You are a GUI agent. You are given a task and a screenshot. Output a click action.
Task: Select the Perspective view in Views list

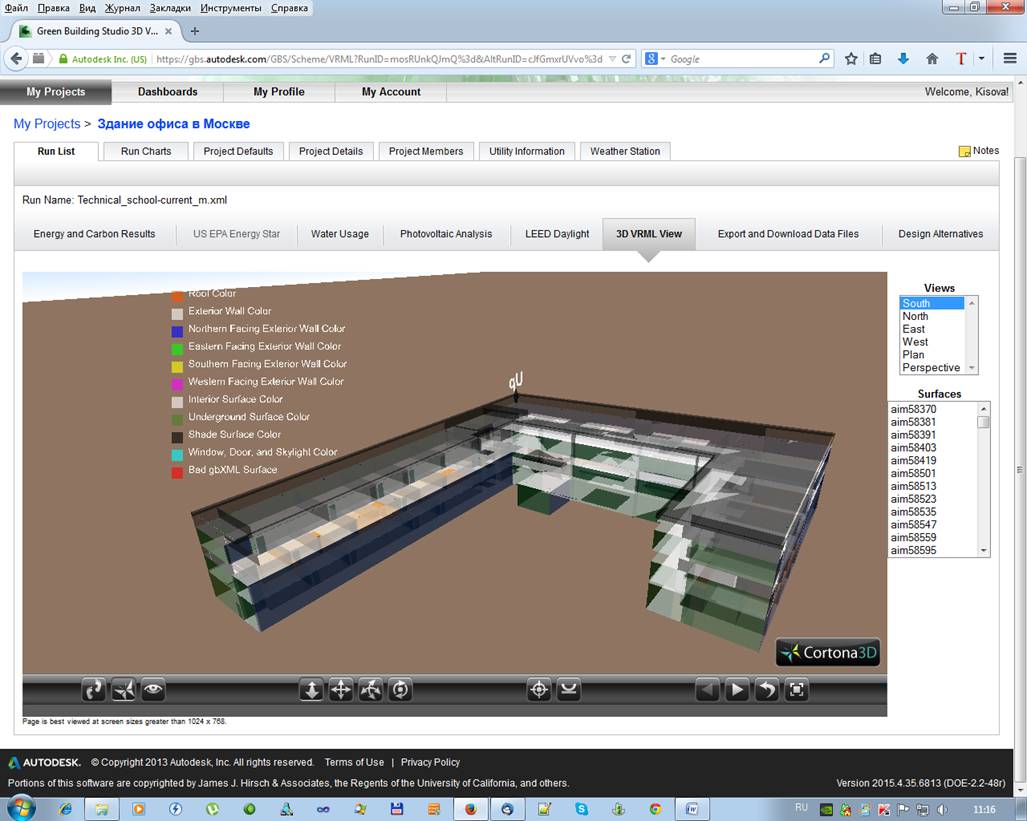[x=931, y=368]
